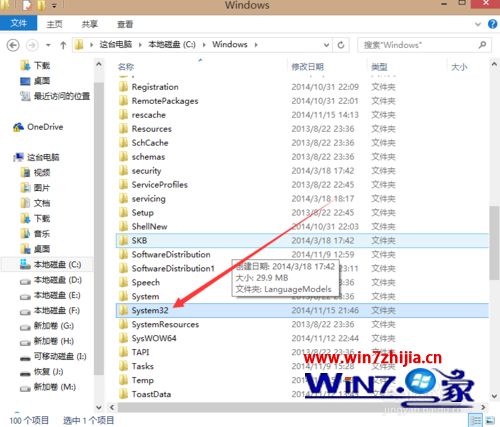Click the search magnifier icon
This screenshot has width=500, height=427.
[482, 45]
